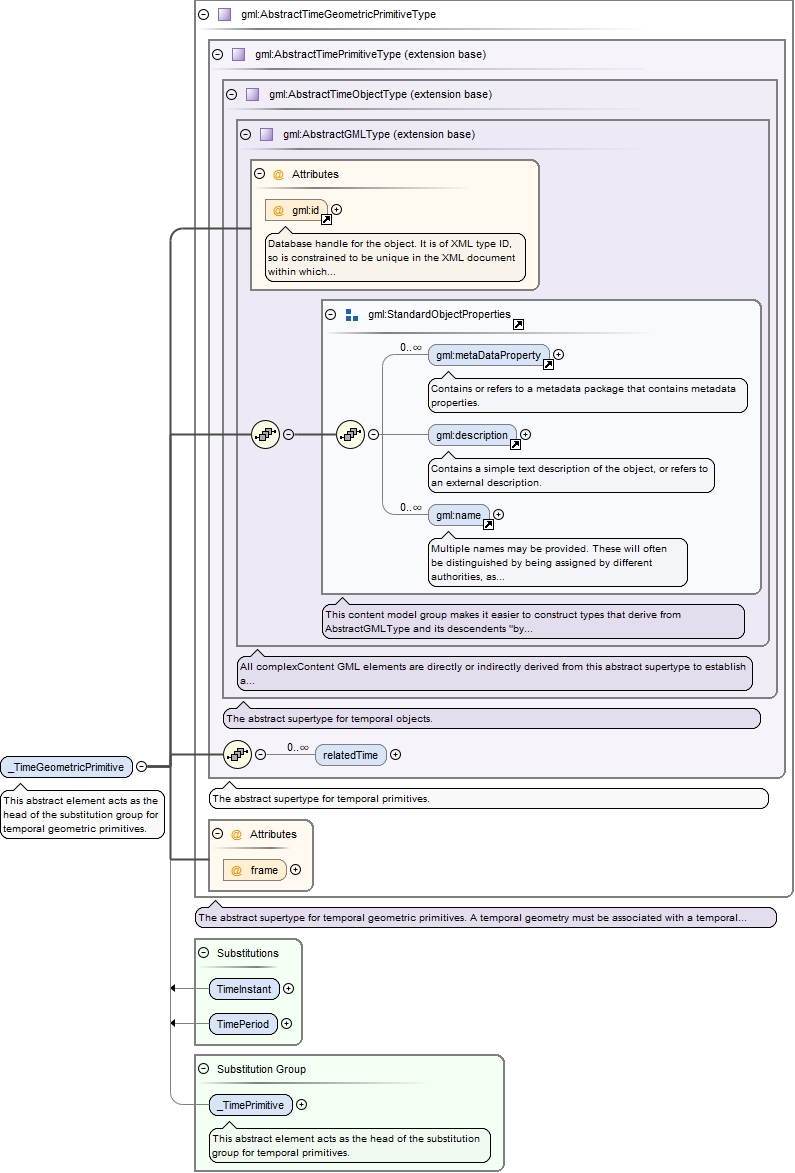Click 'abstract supertype for temporal geometric primitives' note
Image resolution: width=795 pixels, height=1173 pixels.
tap(486, 917)
